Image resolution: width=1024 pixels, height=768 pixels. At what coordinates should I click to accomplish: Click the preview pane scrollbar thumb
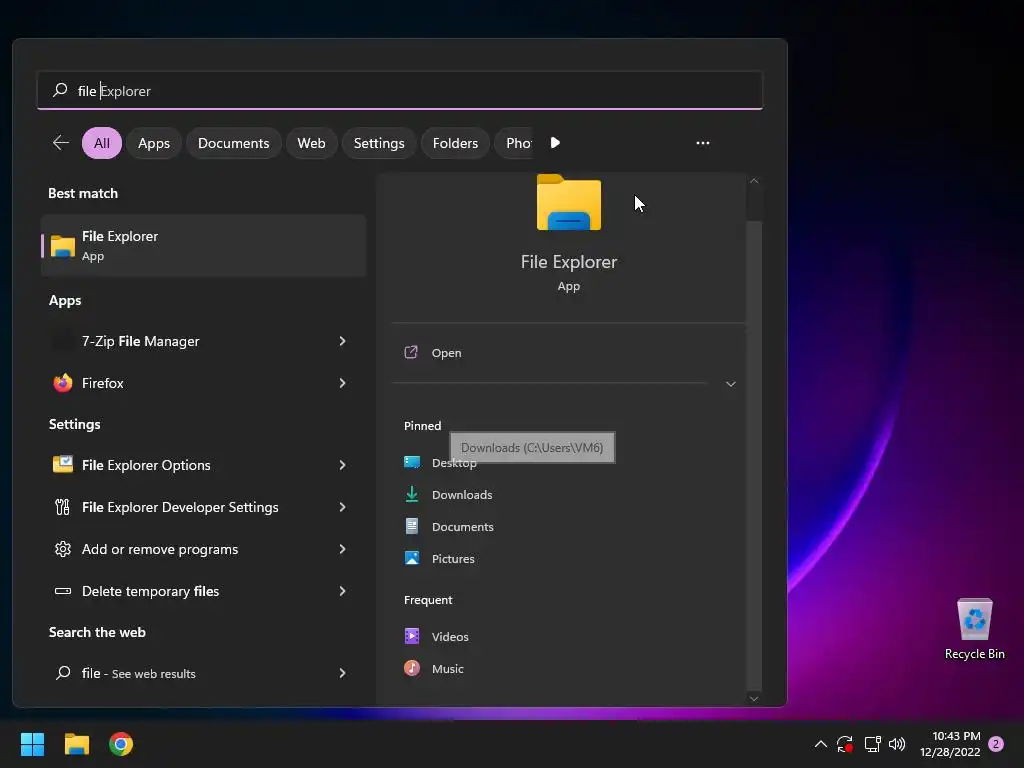754,456
